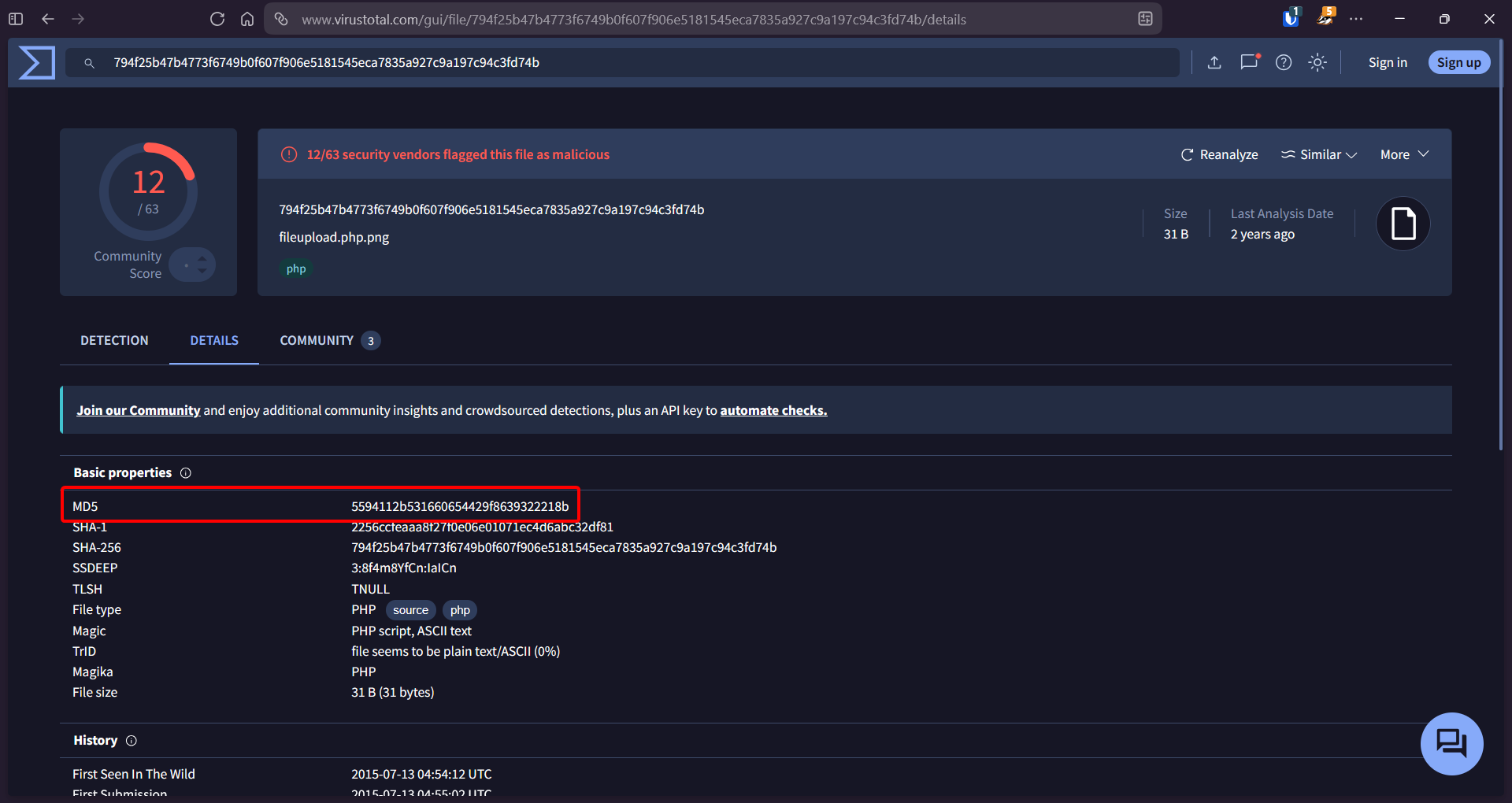Screen dimensions: 1512x803
Task: Click the Reanalyze button
Action: tap(1219, 155)
